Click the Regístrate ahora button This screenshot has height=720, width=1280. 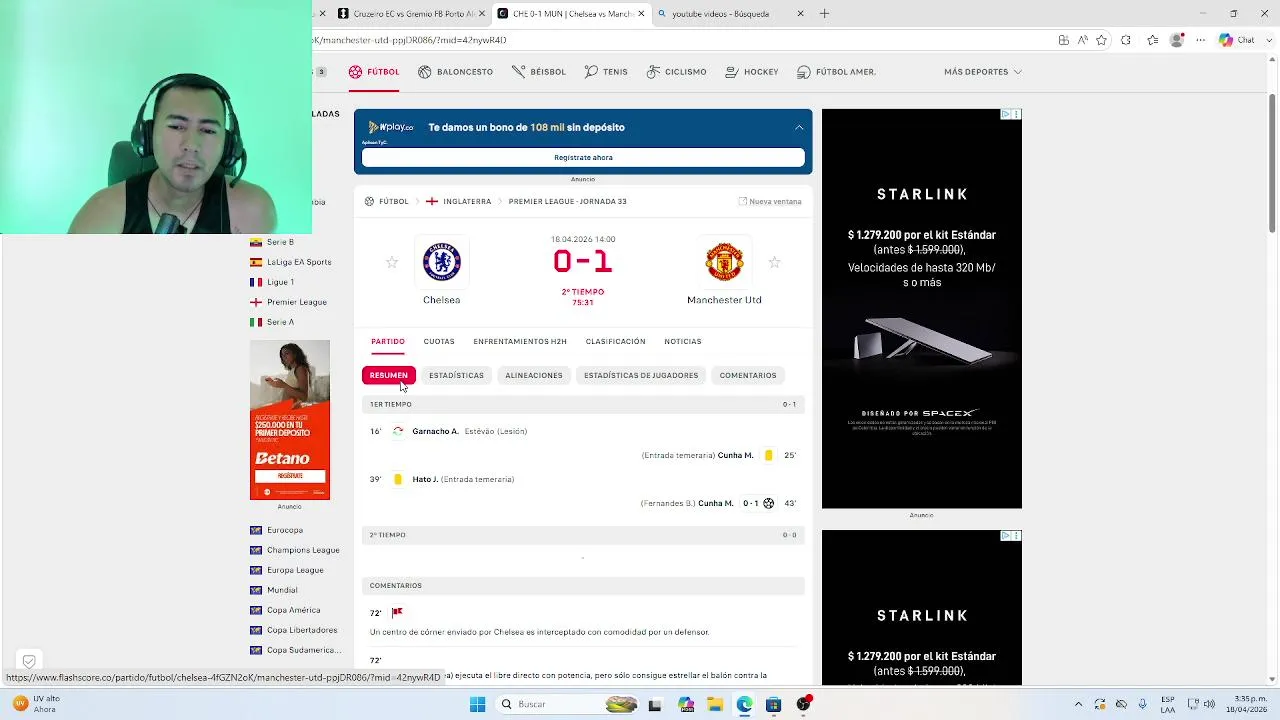point(583,157)
